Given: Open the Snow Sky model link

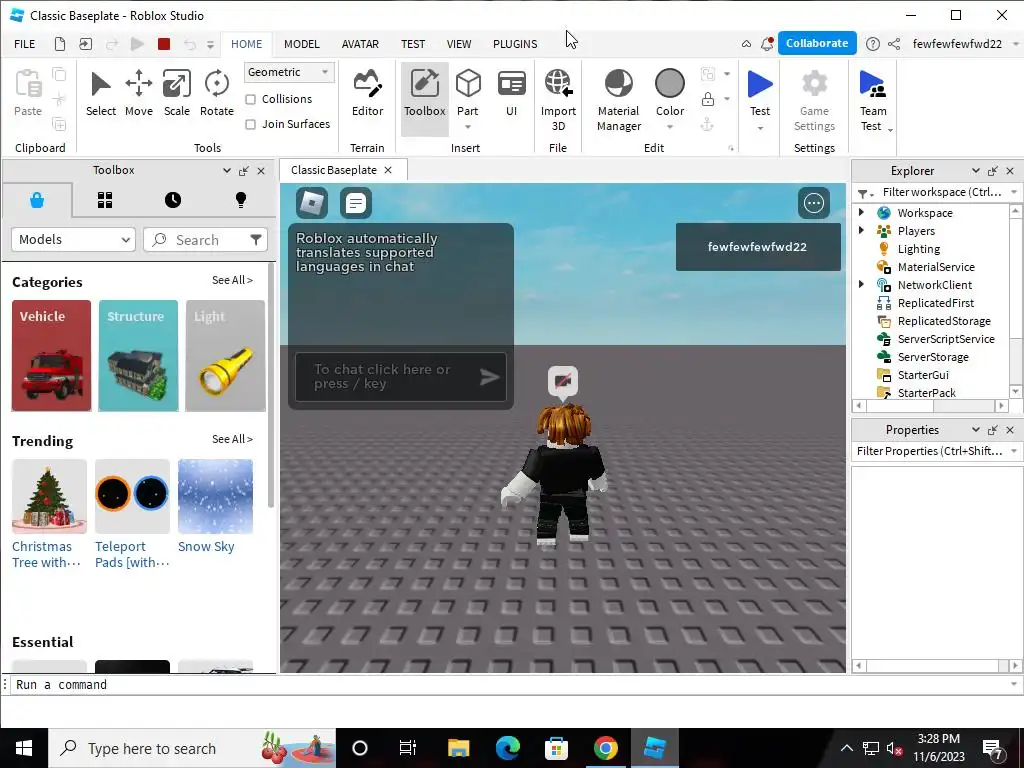Looking at the screenshot, I should point(206,547).
